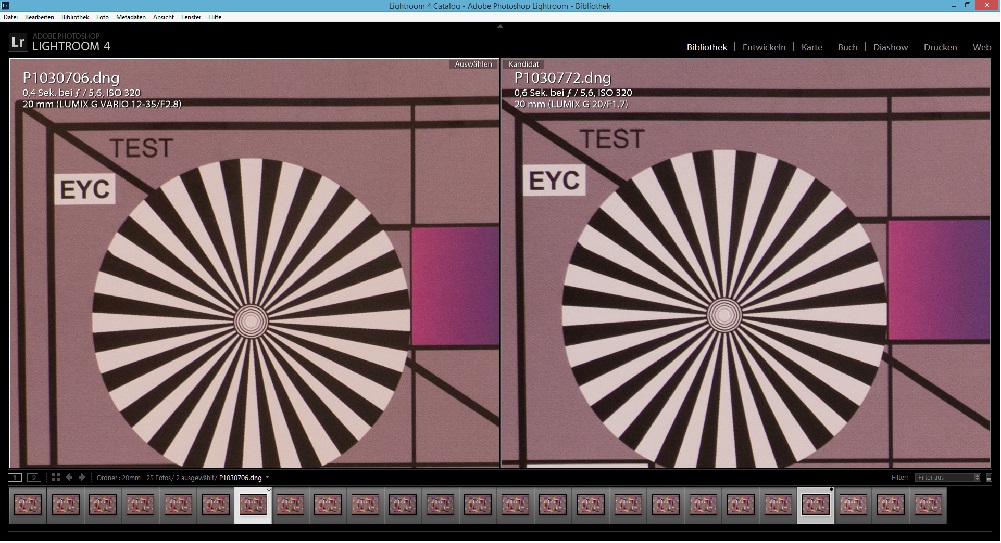The image size is (1001, 543).
Task: Switch to the Web module
Action: tap(982, 47)
